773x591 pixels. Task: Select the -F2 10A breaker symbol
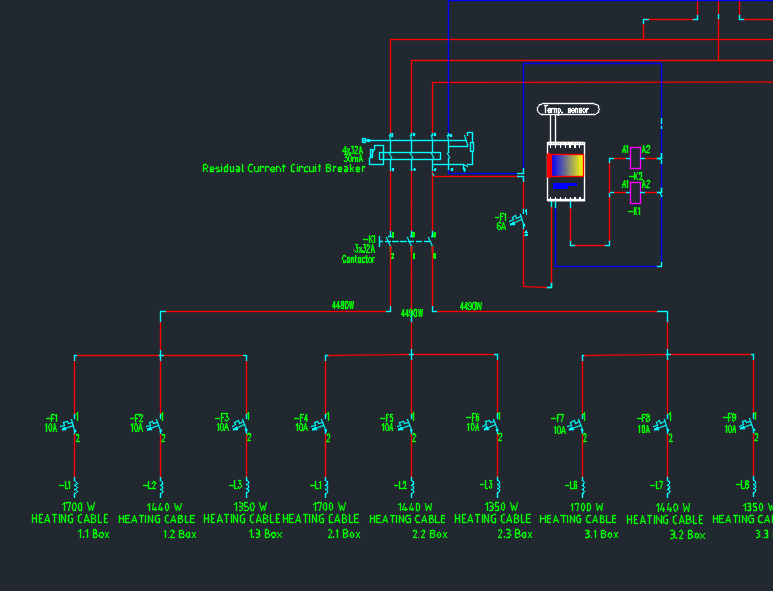155,426
